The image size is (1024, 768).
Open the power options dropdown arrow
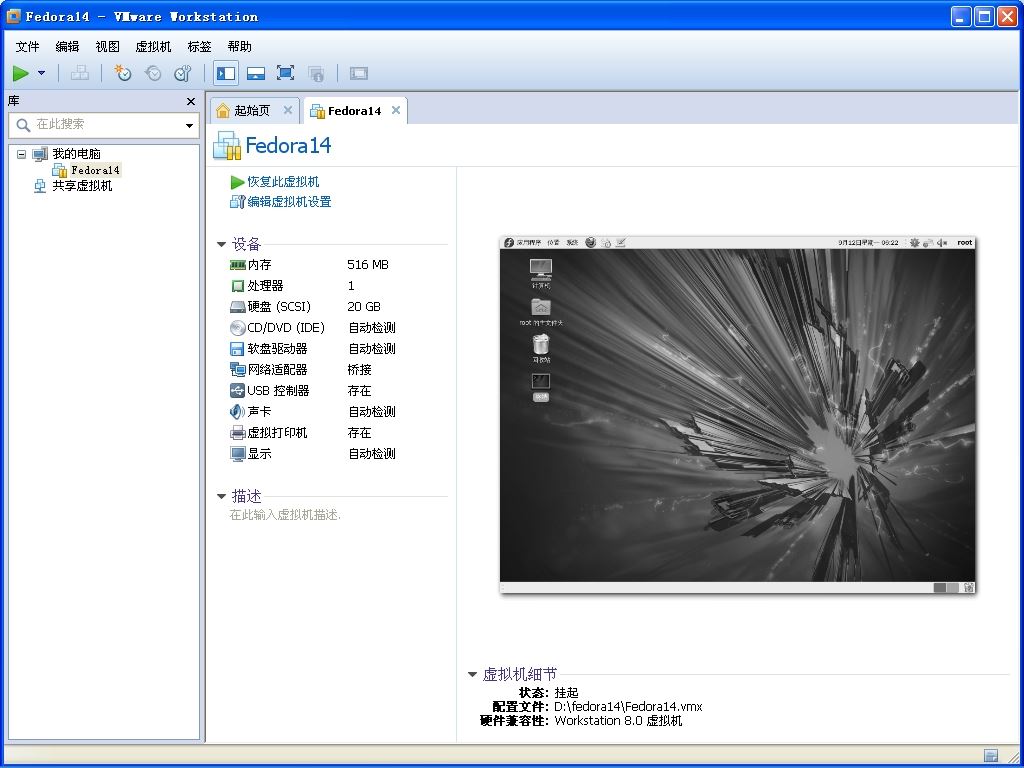pyautogui.click(x=42, y=73)
